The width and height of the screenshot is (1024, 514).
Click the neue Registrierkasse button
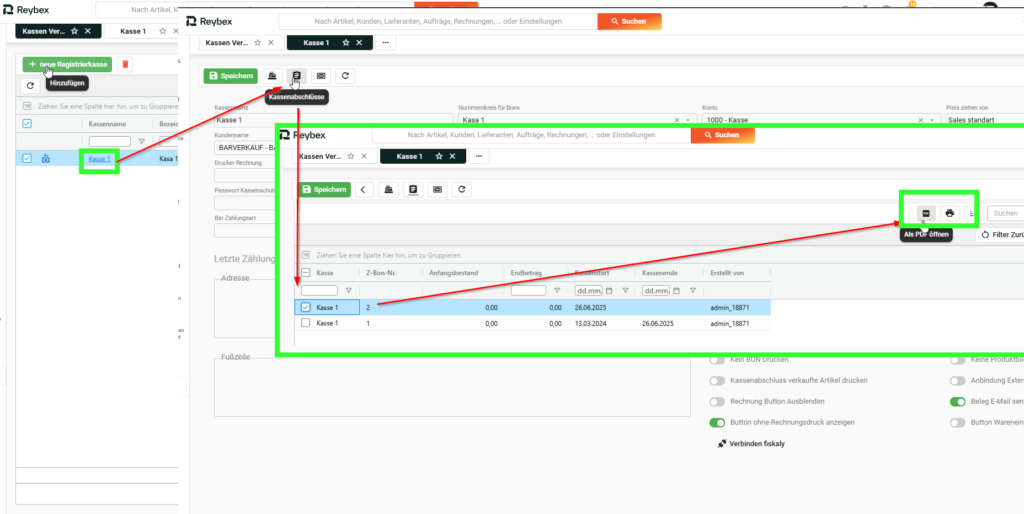tap(67, 65)
